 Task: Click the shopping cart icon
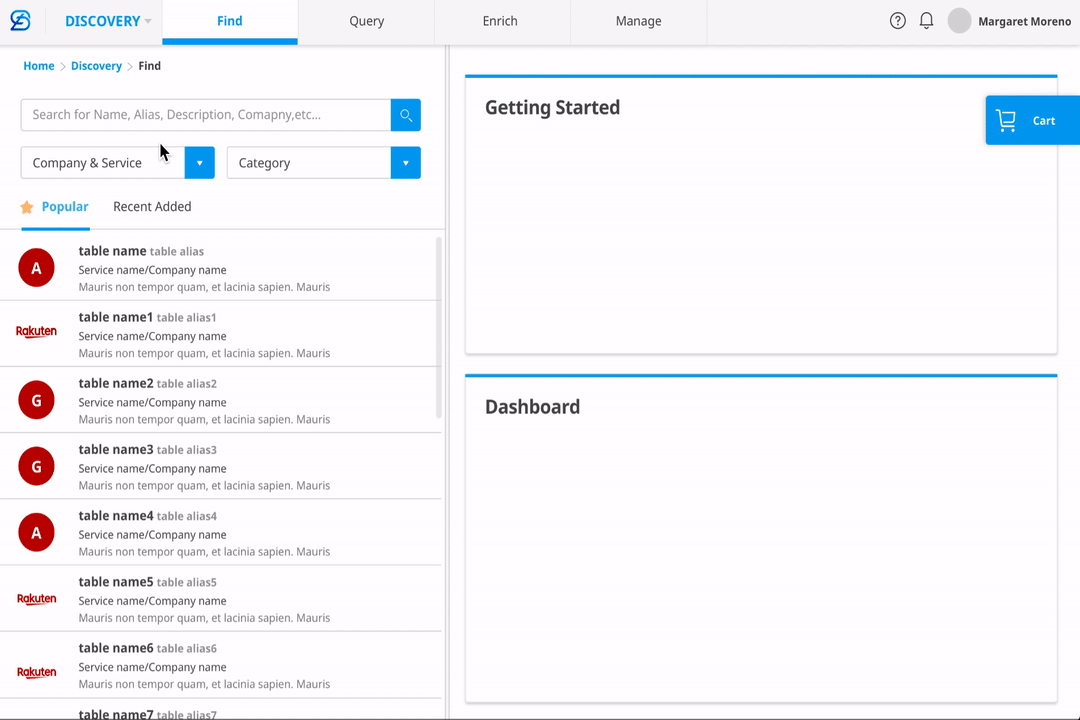point(1006,121)
